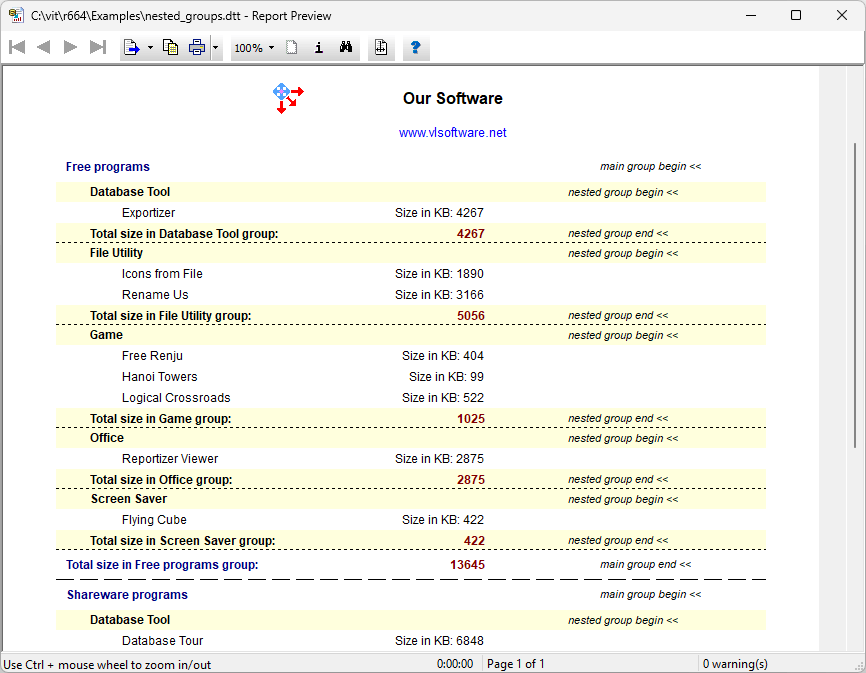Click 'Size in KB: 99'

pyautogui.click(x=446, y=377)
